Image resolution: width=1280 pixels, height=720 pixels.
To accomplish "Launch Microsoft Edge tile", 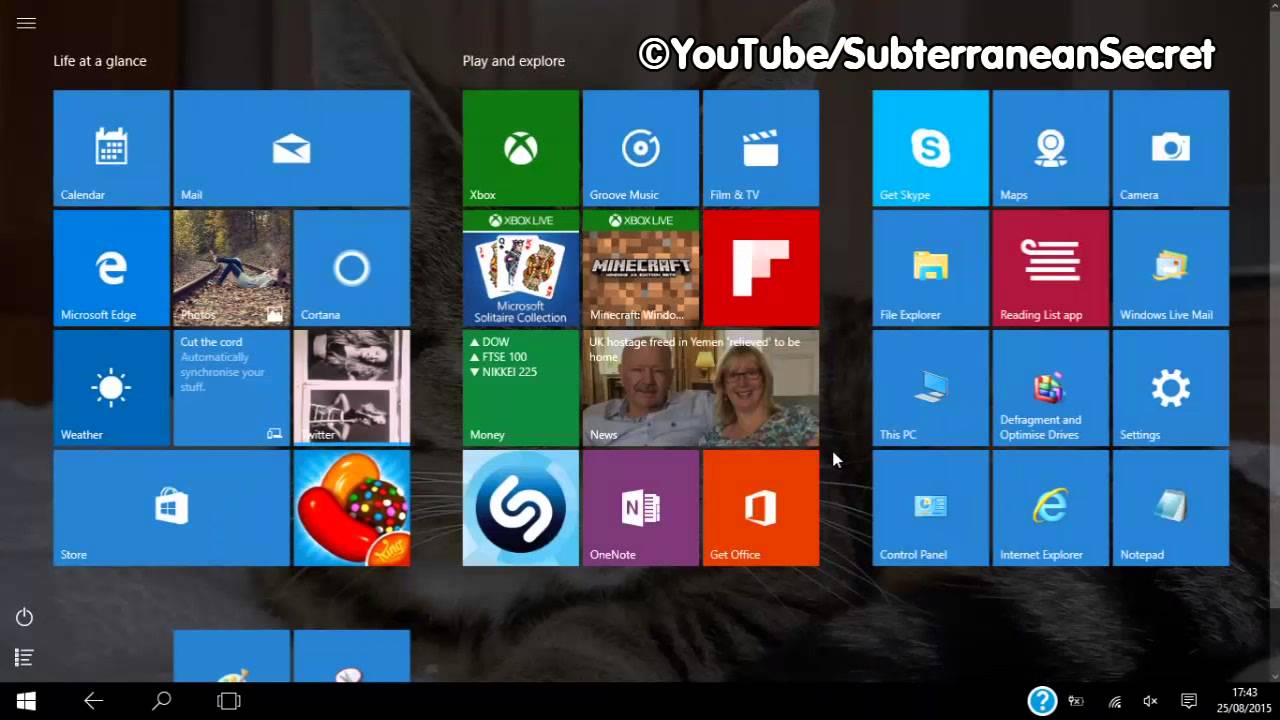I will click(x=111, y=268).
